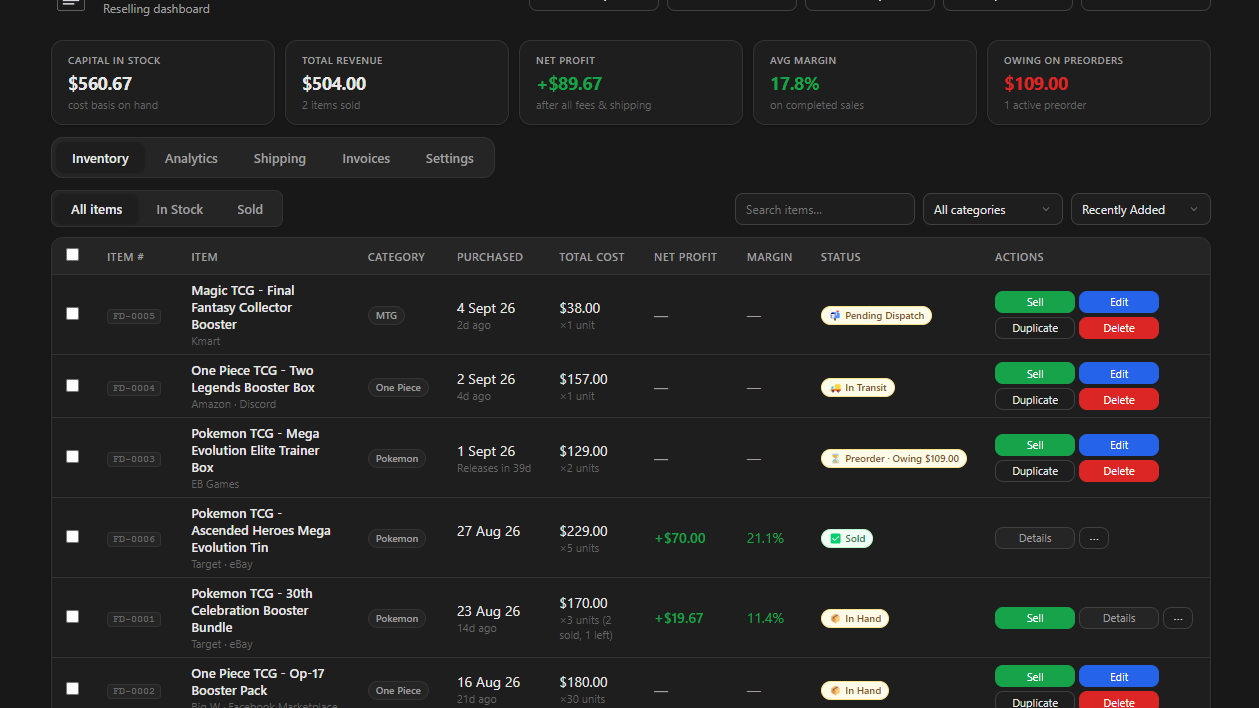The image size is (1259, 708).
Task: Click the ellipsis button for Ascended Heroes Tin
Action: 1094,538
